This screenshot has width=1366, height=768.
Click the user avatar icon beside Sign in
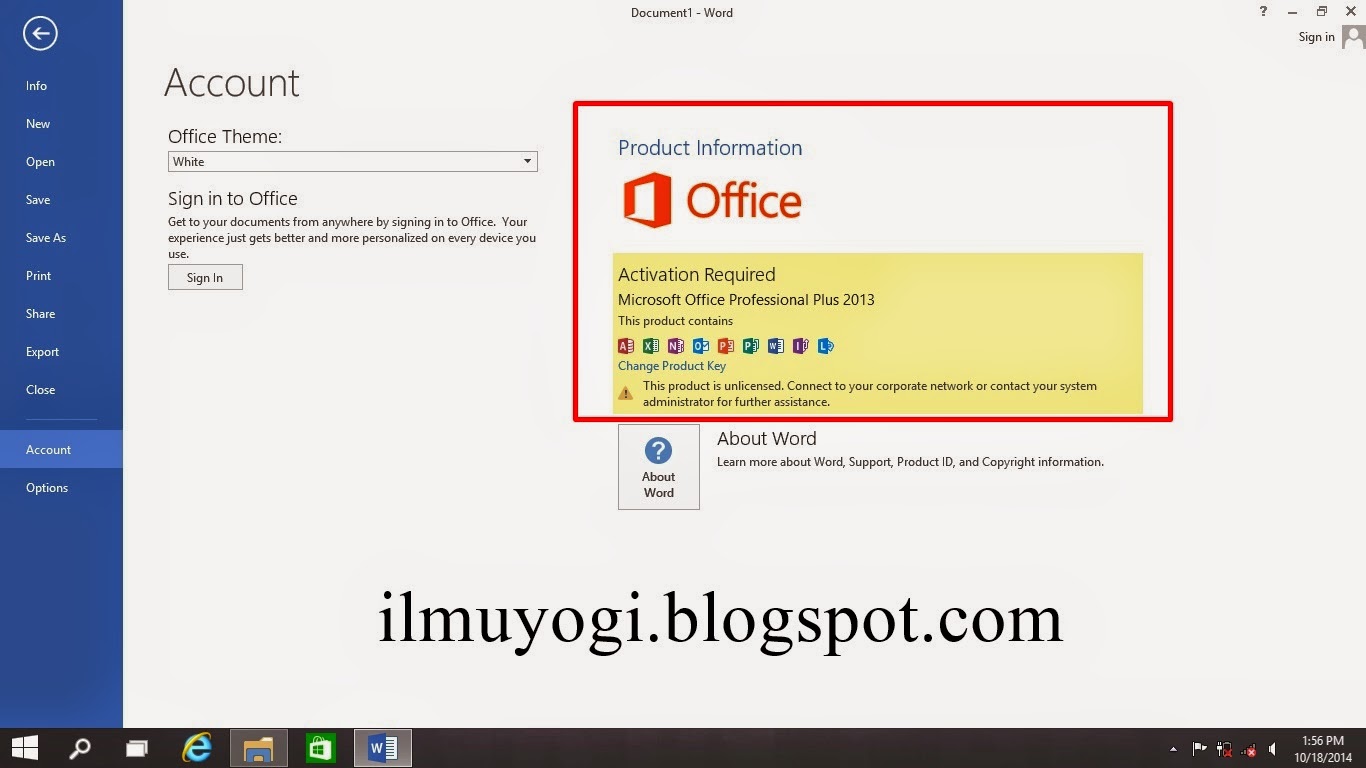click(1353, 37)
